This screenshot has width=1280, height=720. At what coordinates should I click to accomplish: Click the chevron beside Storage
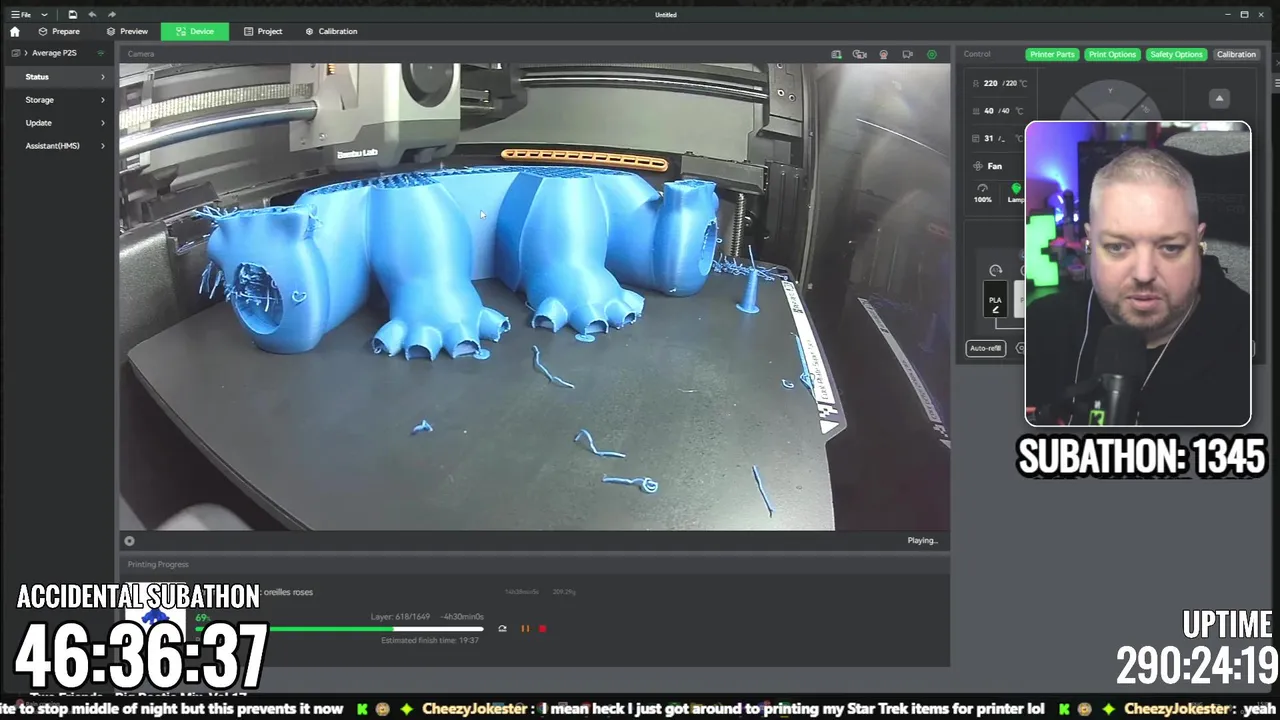(x=102, y=100)
